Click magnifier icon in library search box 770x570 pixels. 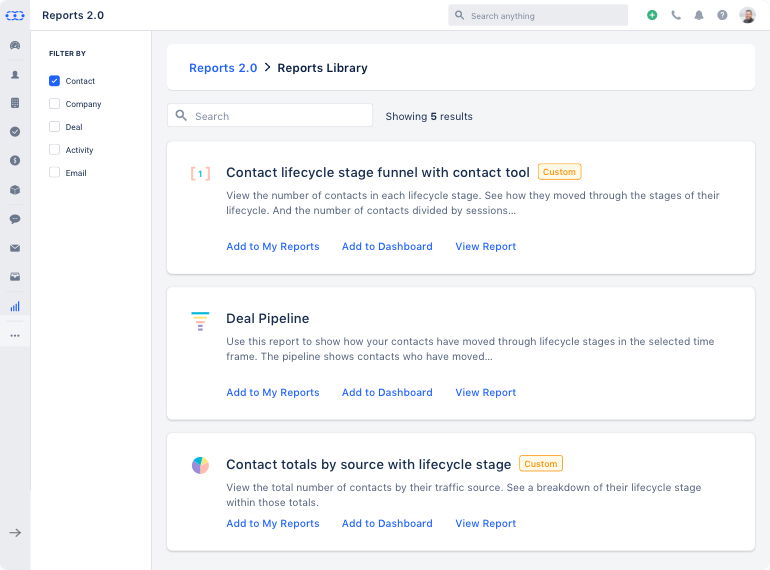click(x=181, y=115)
